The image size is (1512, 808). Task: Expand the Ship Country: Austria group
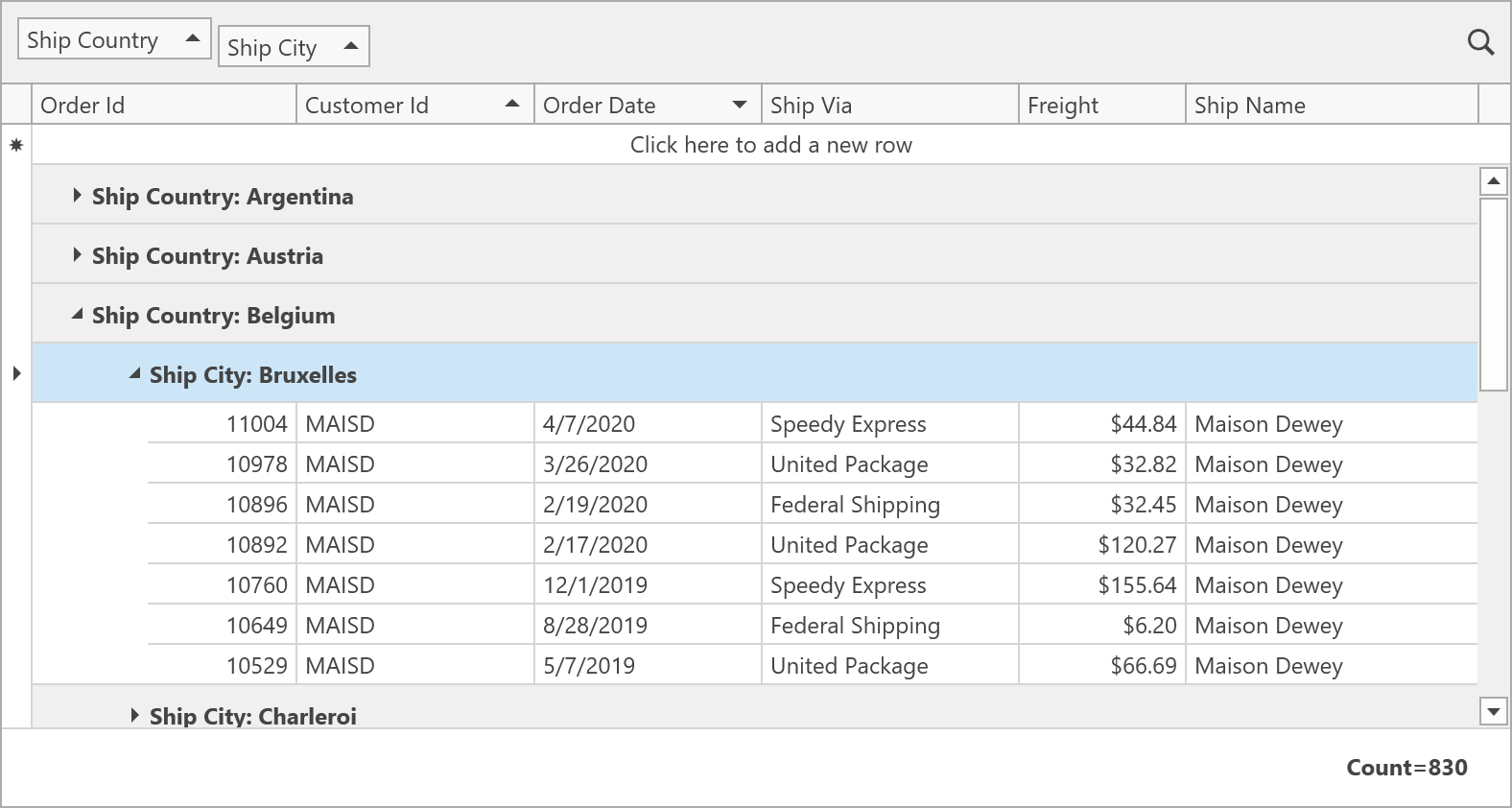pyautogui.click(x=77, y=255)
